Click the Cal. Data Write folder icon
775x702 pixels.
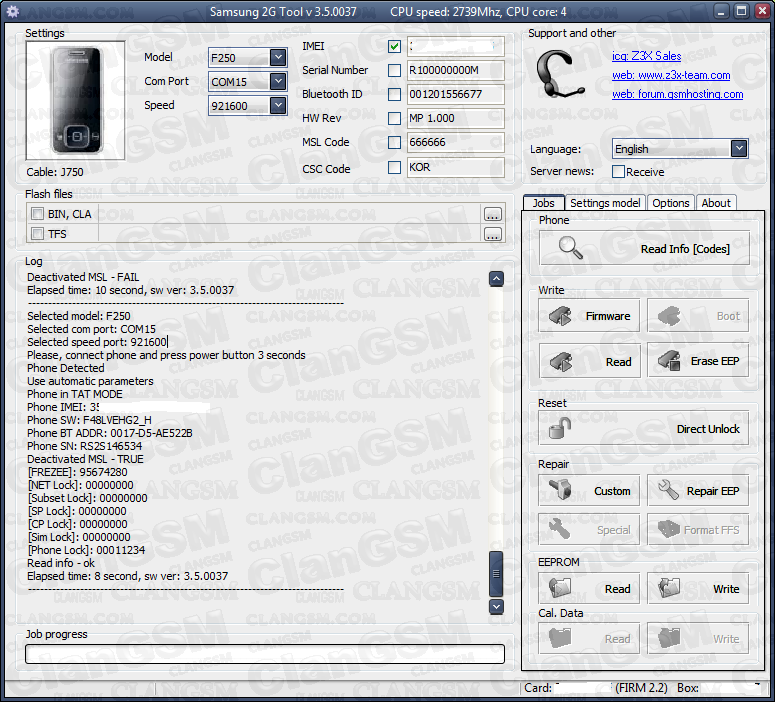pos(669,638)
